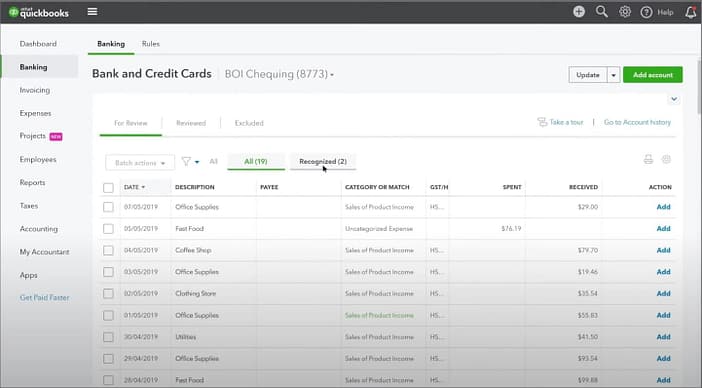Open Projects in sidebar
Image resolution: width=702 pixels, height=388 pixels.
pyautogui.click(x=33, y=136)
